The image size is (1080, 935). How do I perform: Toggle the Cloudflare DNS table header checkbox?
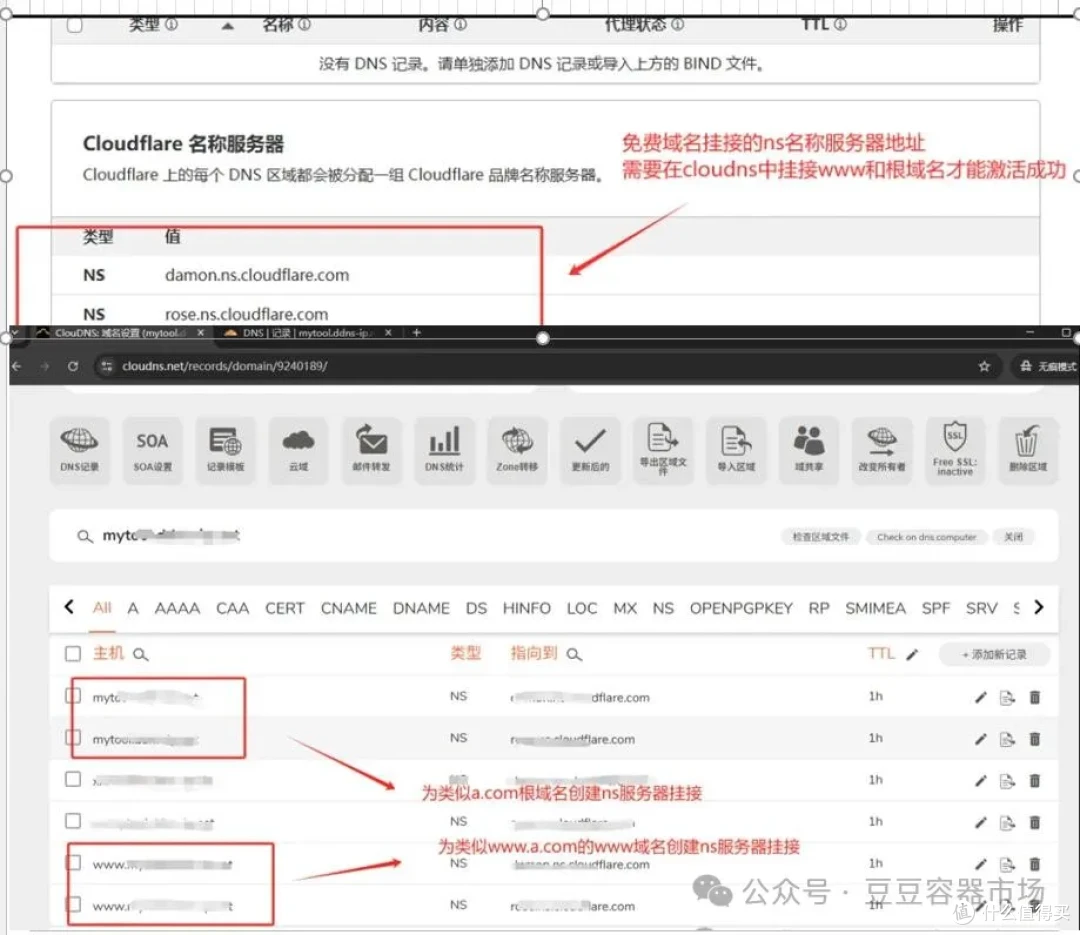pyautogui.click(x=75, y=25)
